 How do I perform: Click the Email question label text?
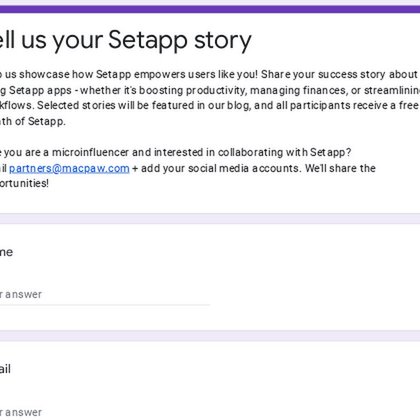(x=5, y=369)
